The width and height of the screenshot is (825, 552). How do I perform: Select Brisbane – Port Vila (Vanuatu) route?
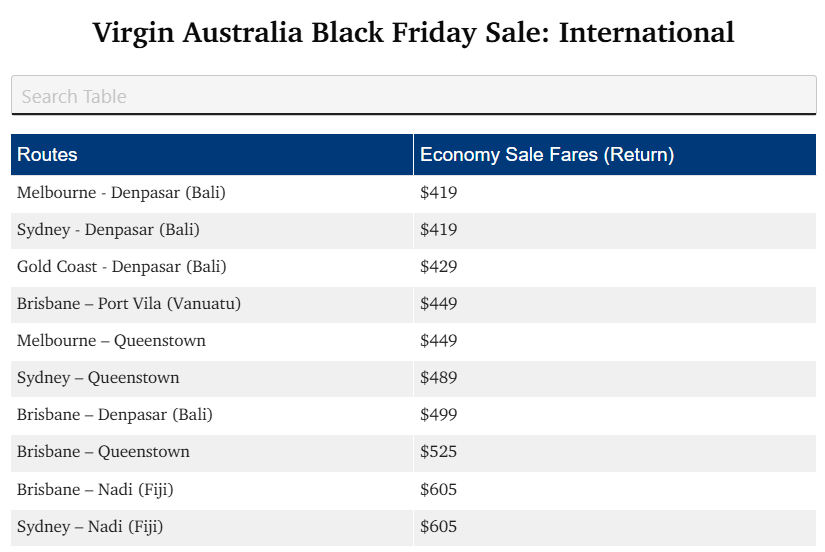[128, 304]
